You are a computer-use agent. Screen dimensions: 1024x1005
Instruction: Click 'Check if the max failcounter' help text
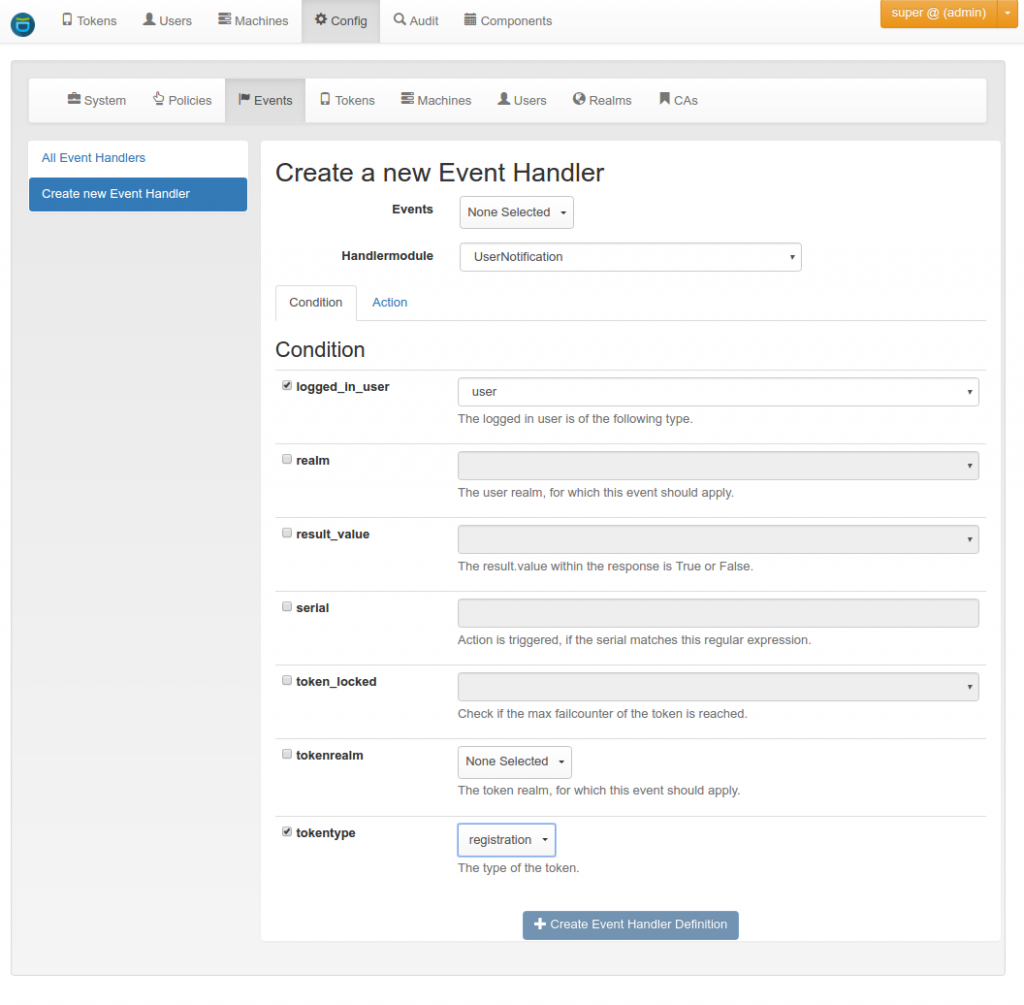click(602, 714)
